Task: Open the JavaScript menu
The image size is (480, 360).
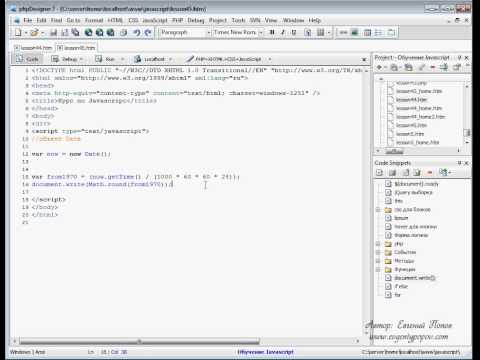Action: (155, 20)
